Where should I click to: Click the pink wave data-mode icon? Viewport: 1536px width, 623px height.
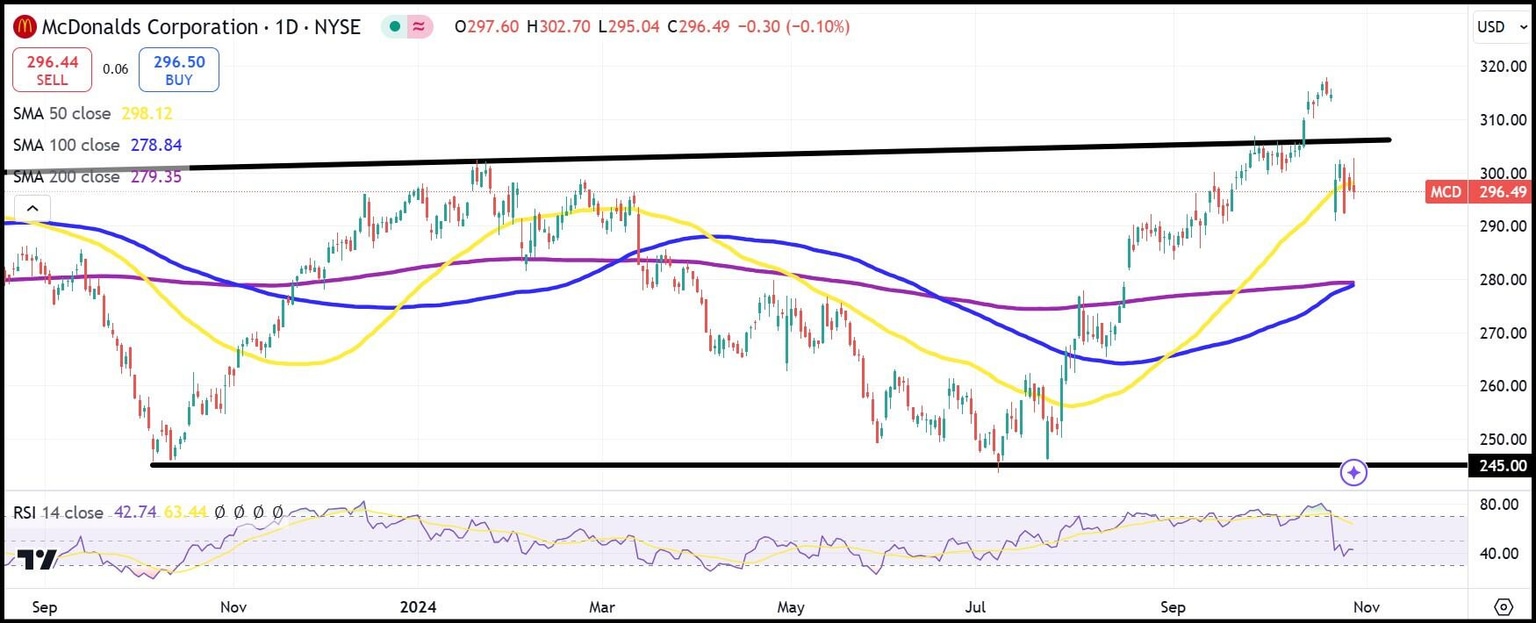click(x=419, y=27)
